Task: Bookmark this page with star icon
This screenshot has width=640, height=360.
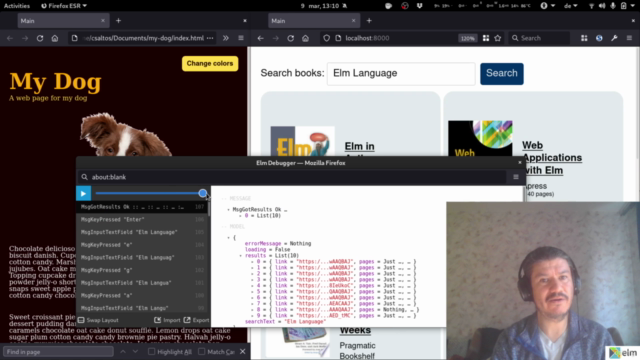Action: click(x=498, y=38)
